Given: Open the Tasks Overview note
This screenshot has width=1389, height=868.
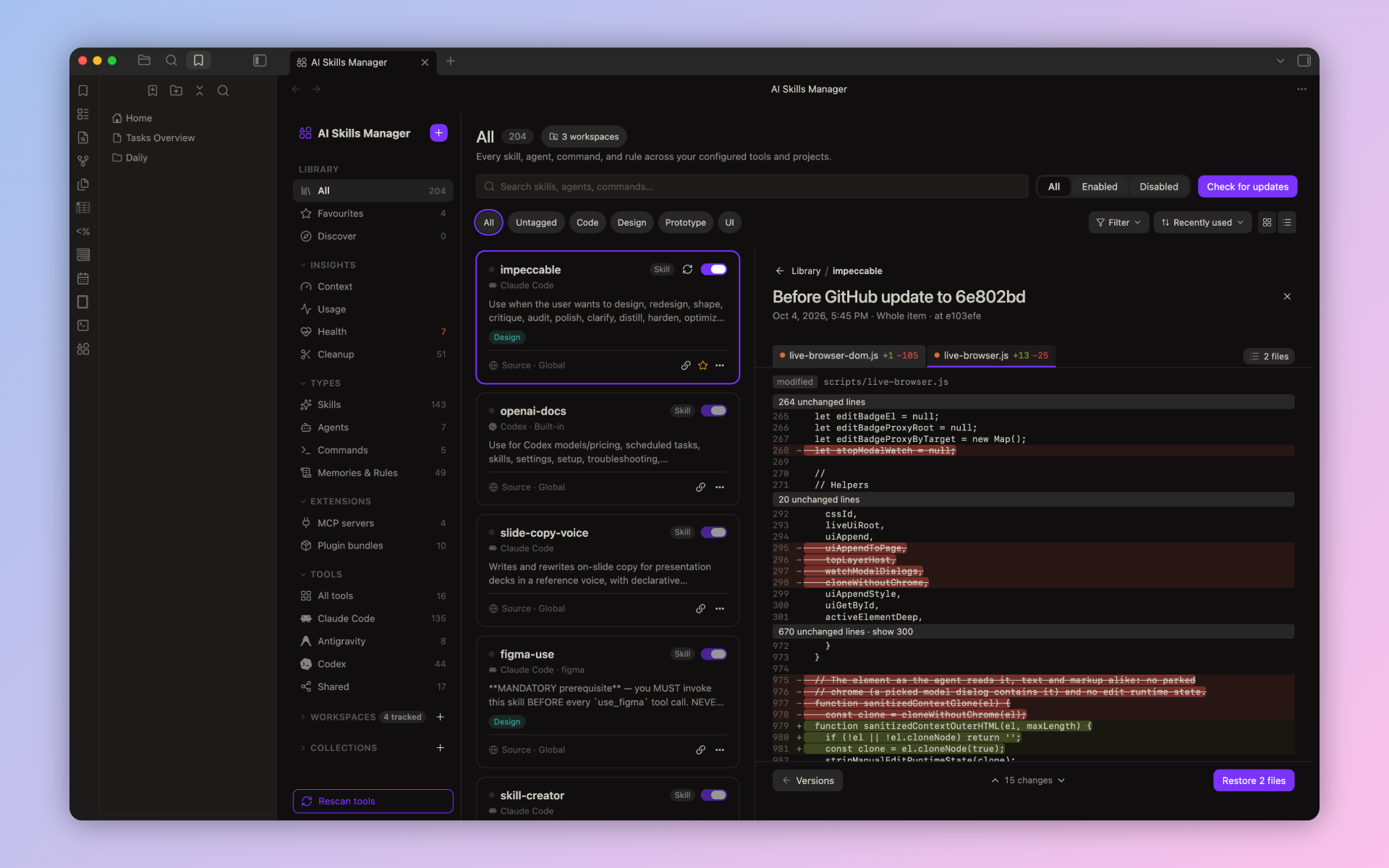Looking at the screenshot, I should 160,138.
